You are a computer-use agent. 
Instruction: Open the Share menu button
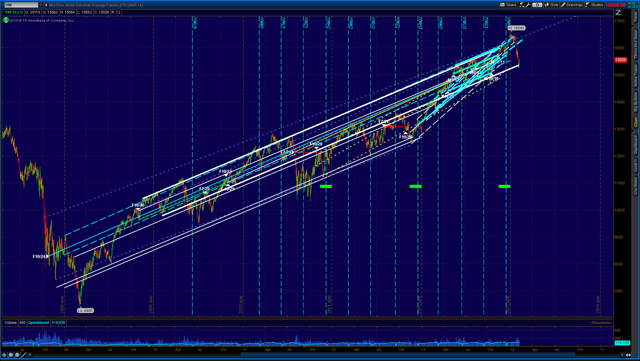(508, 5)
